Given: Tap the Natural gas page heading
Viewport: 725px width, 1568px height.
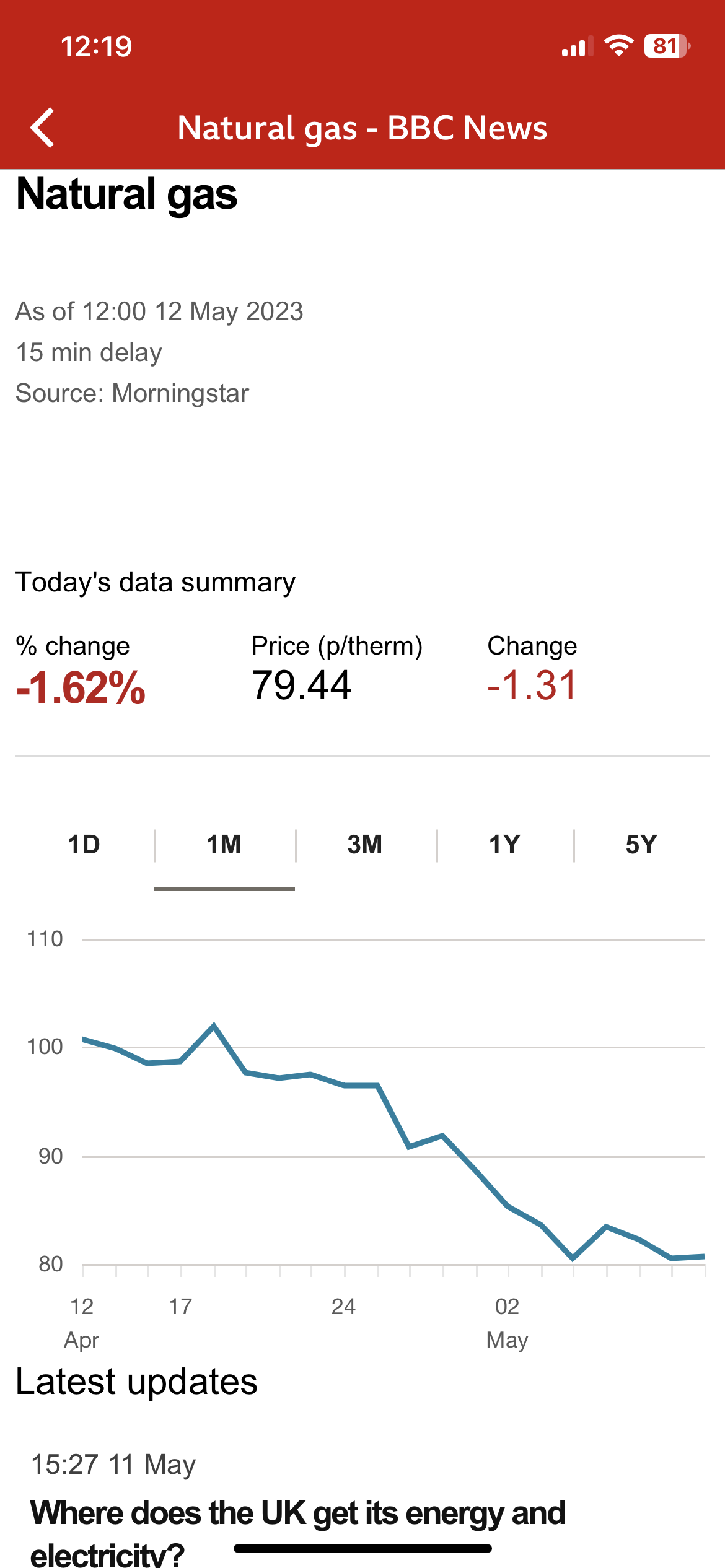Looking at the screenshot, I should 127,194.
